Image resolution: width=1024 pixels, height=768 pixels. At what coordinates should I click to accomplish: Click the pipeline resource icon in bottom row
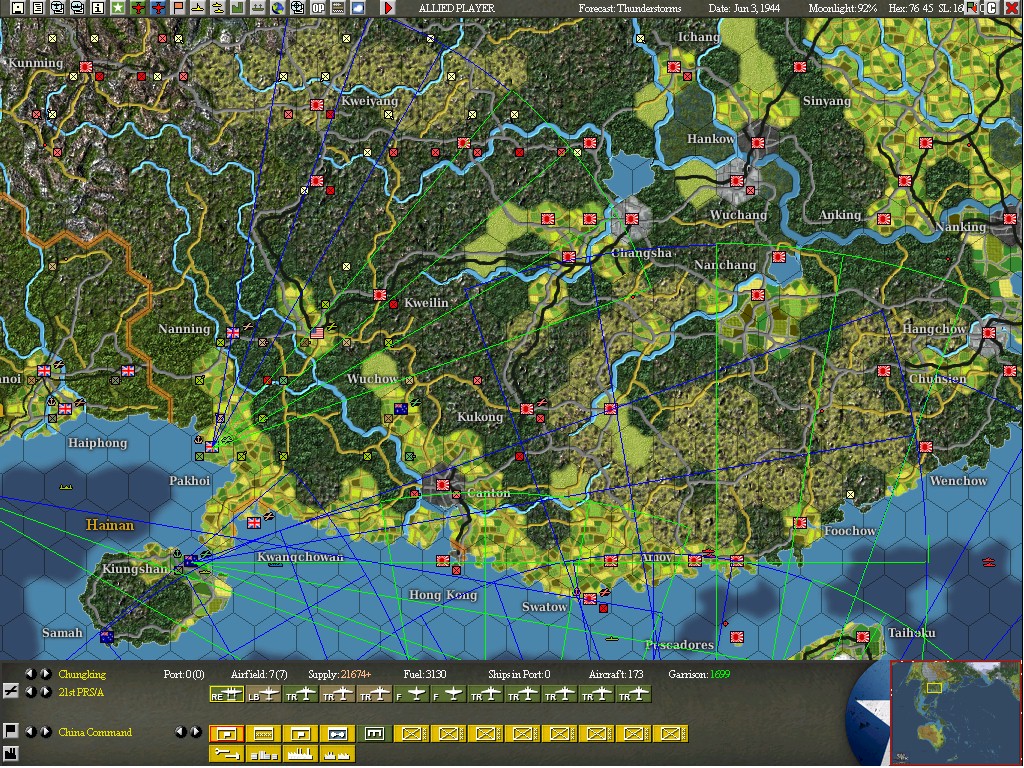tap(227, 754)
